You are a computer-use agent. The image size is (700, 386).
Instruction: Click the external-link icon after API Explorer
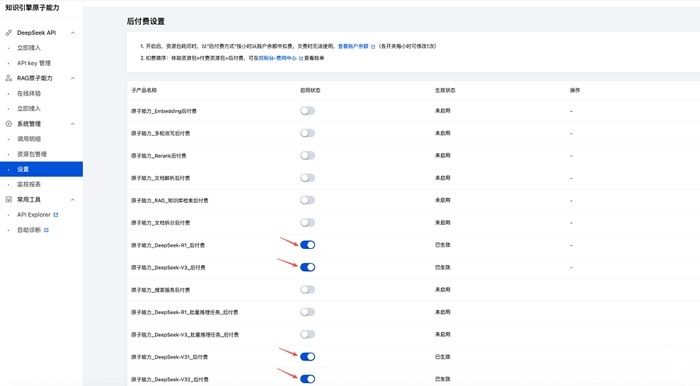pos(56,215)
